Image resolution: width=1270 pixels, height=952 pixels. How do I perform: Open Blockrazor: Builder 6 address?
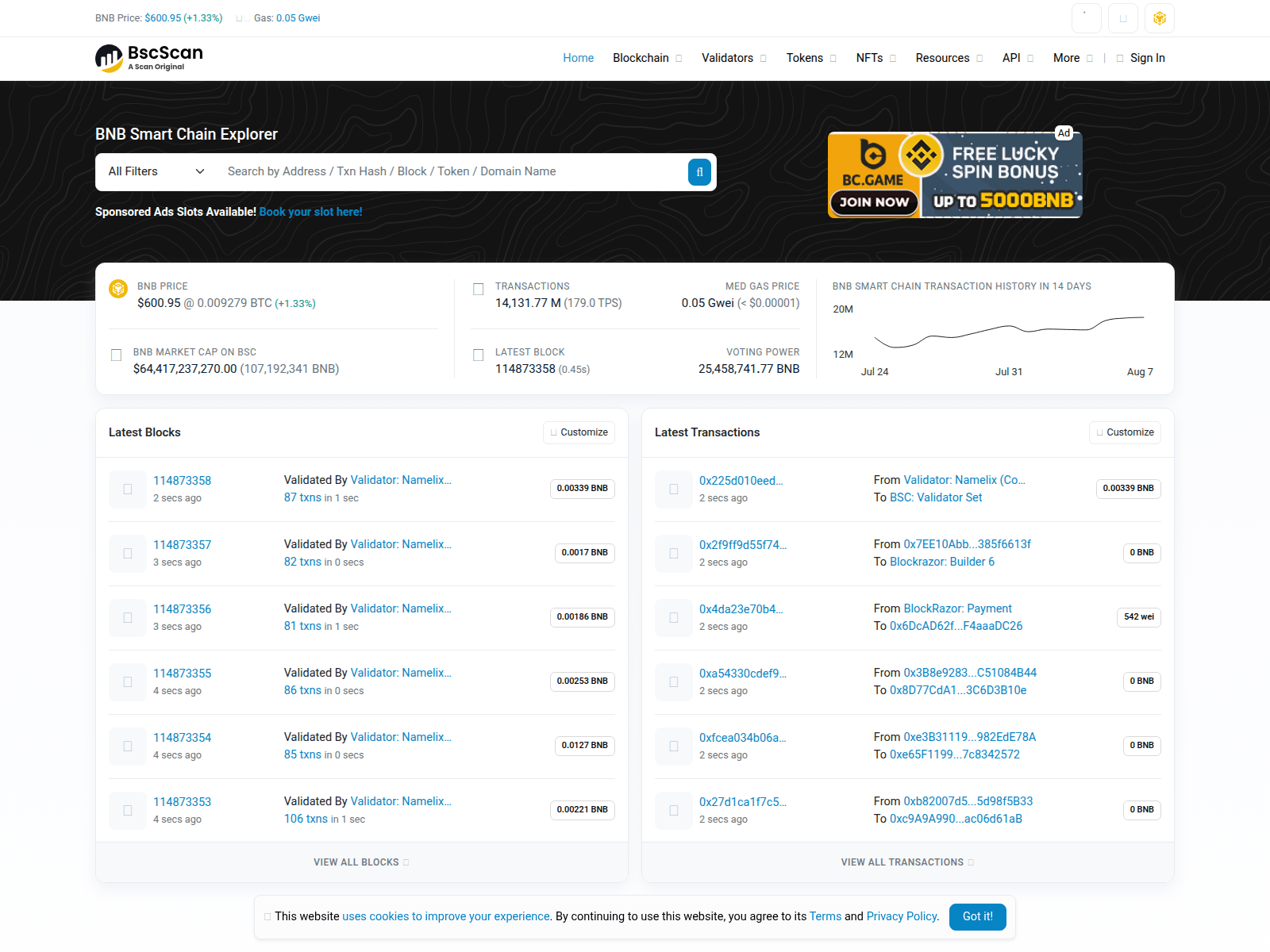pos(942,562)
